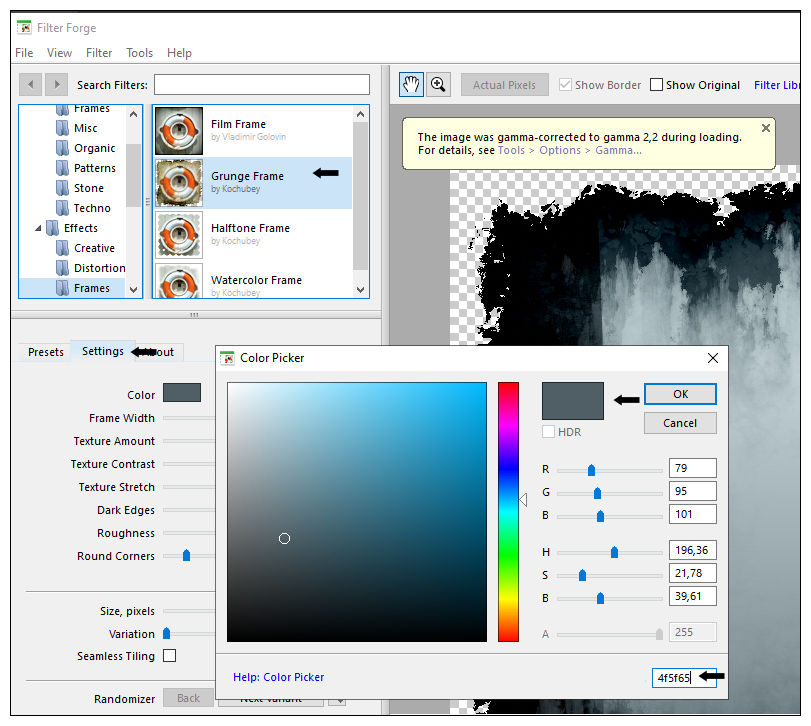Enable the HDR checkbox in Color Picker
The height and width of the screenshot is (726, 811).
[548, 431]
